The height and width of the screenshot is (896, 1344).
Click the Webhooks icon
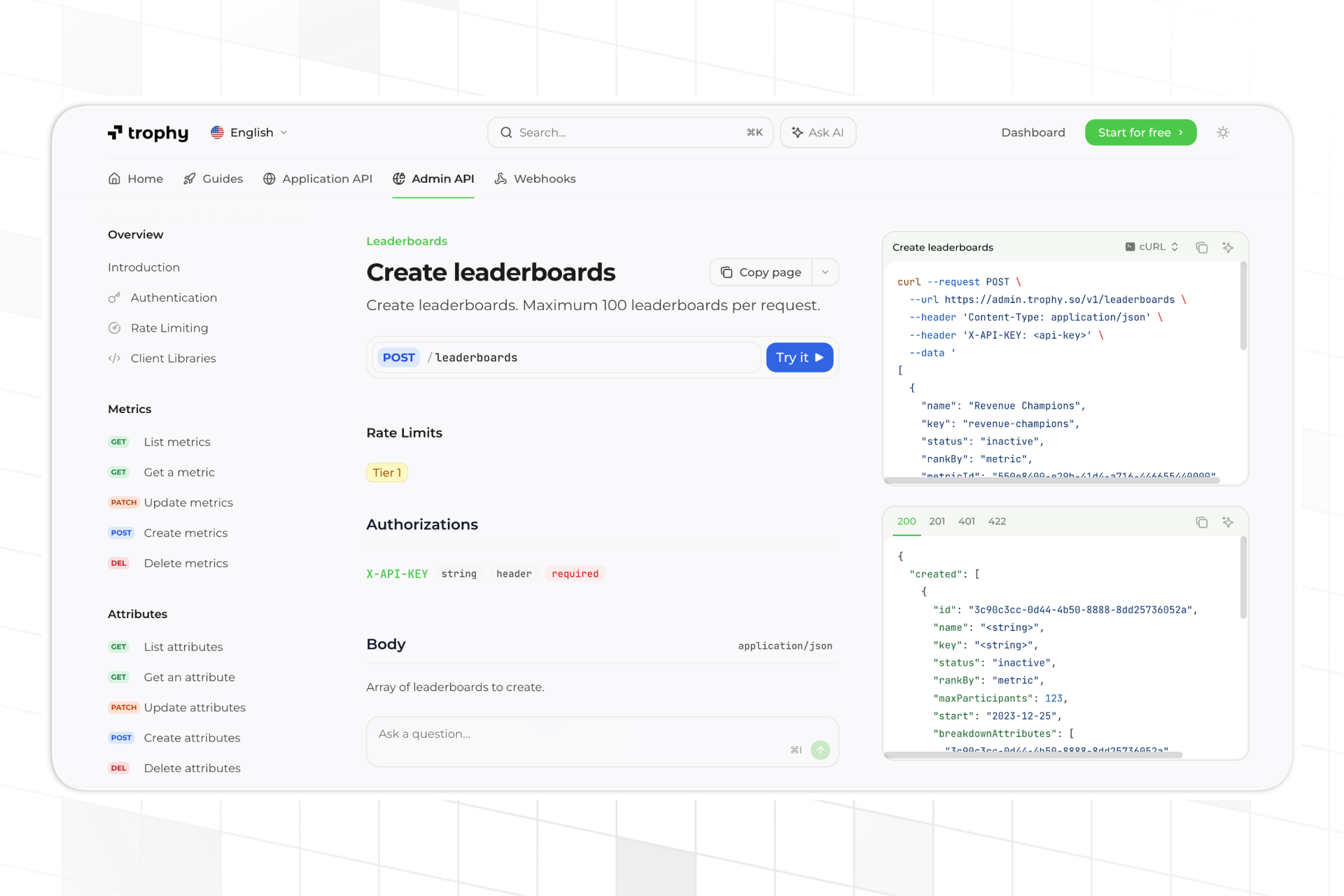coord(500,178)
